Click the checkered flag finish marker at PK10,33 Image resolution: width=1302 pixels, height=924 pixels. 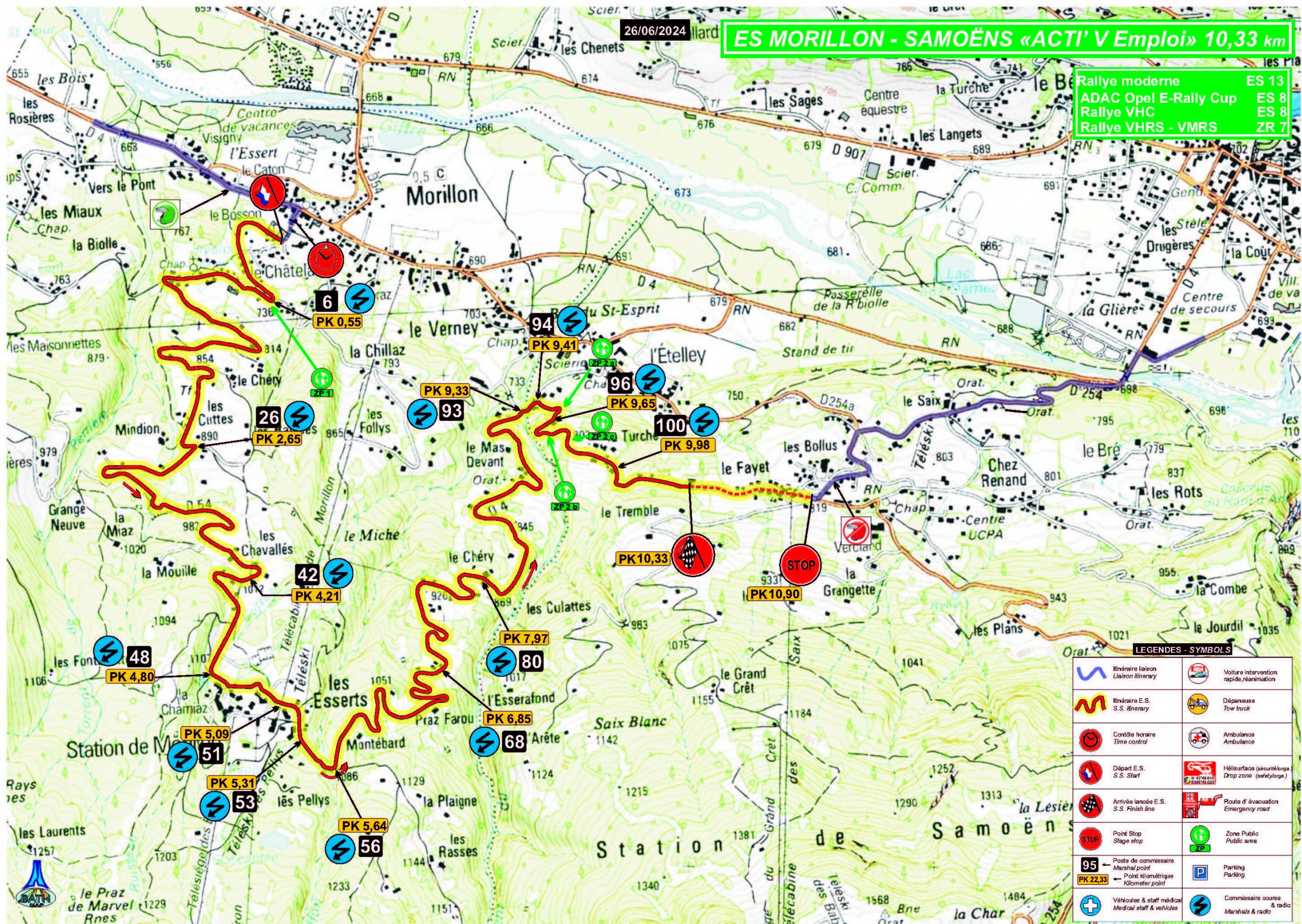click(693, 556)
